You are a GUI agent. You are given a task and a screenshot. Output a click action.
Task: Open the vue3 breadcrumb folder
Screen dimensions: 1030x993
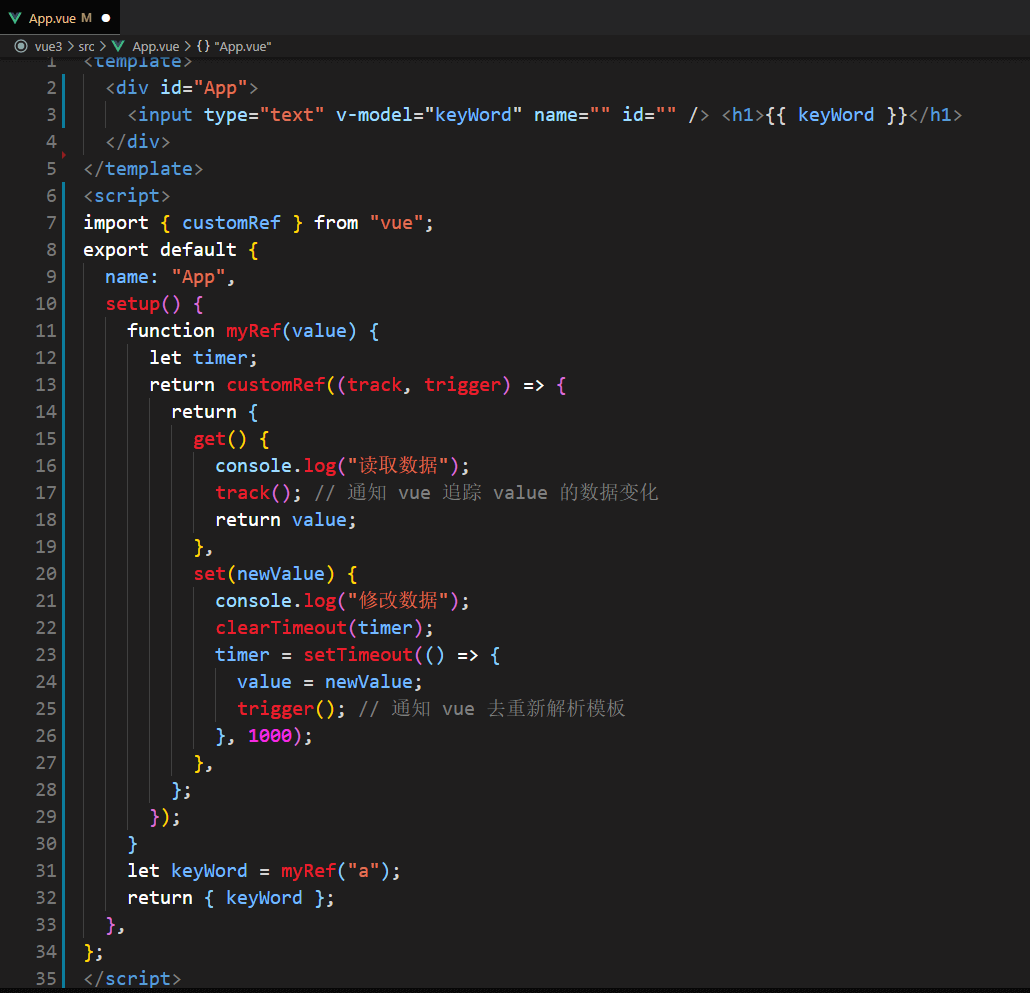[x=48, y=47]
